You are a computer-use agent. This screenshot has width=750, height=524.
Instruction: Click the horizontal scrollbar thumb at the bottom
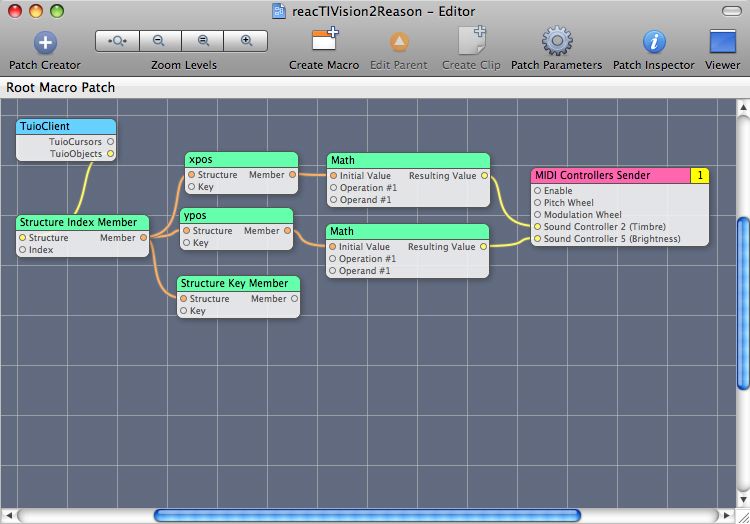pyautogui.click(x=366, y=516)
